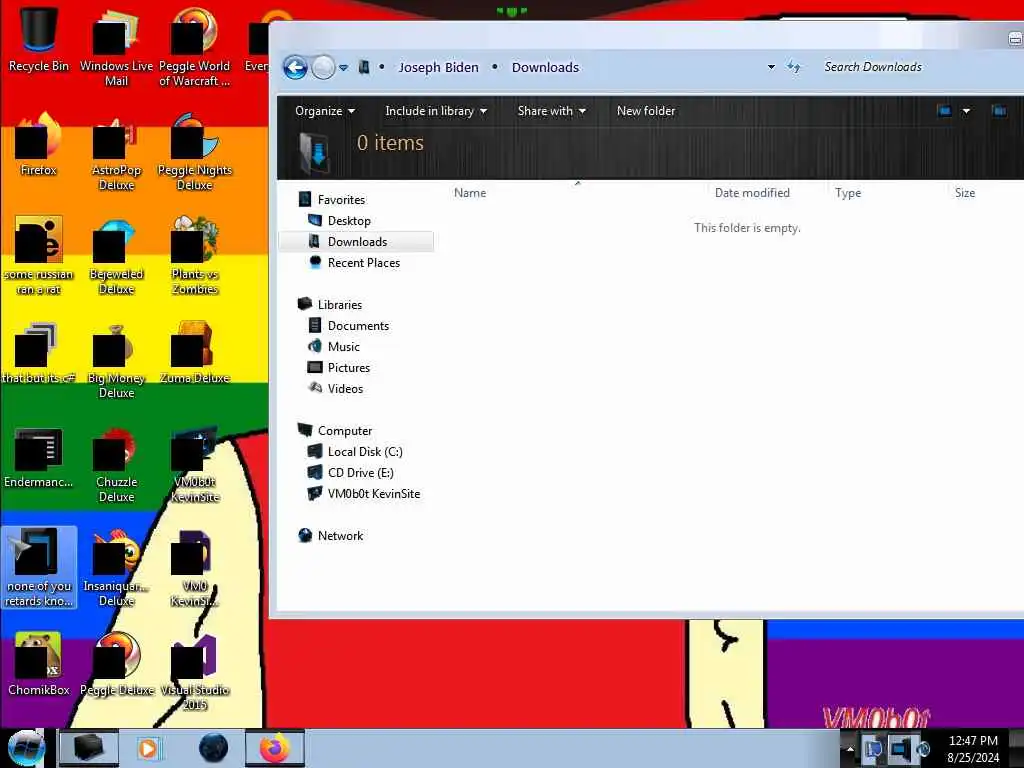The width and height of the screenshot is (1024, 768).
Task: Launch Peggle Nights Deluxe desktop icon
Action: point(195,153)
